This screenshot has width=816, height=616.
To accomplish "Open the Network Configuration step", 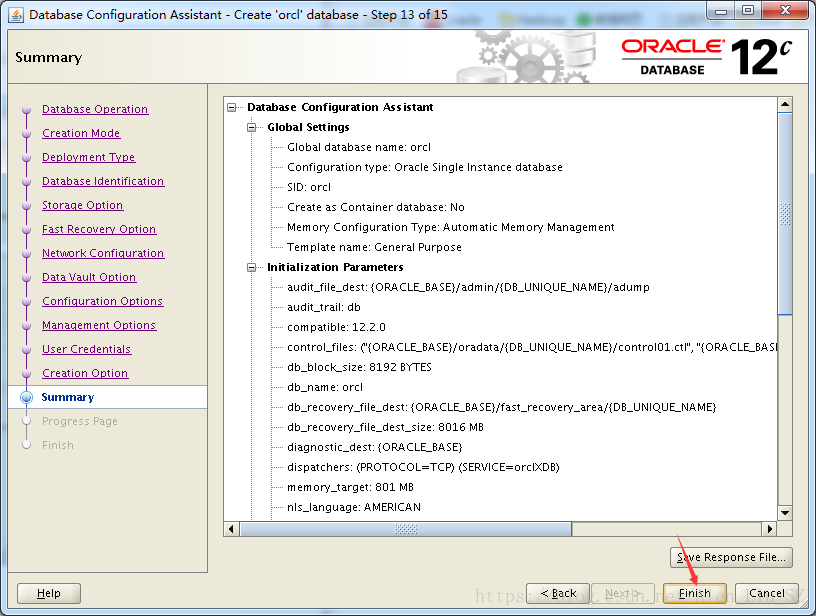I will click(x=103, y=253).
